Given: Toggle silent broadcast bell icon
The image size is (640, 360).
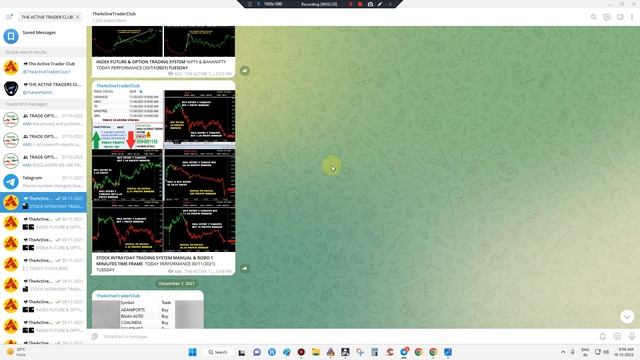Looking at the screenshot, I should point(602,336).
